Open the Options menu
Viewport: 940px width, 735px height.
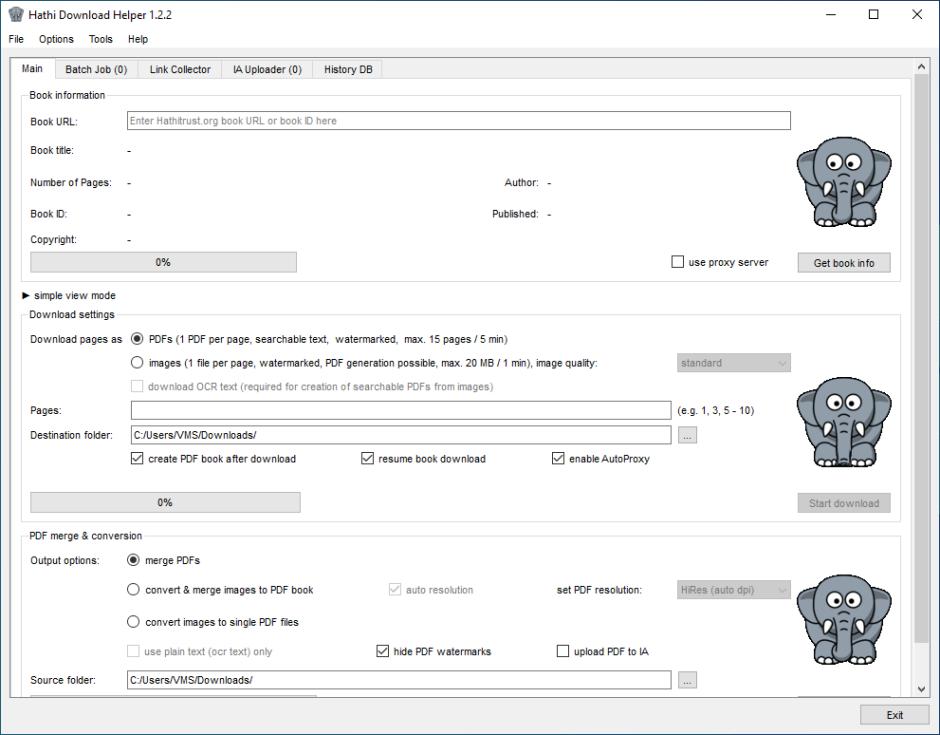[x=56, y=39]
